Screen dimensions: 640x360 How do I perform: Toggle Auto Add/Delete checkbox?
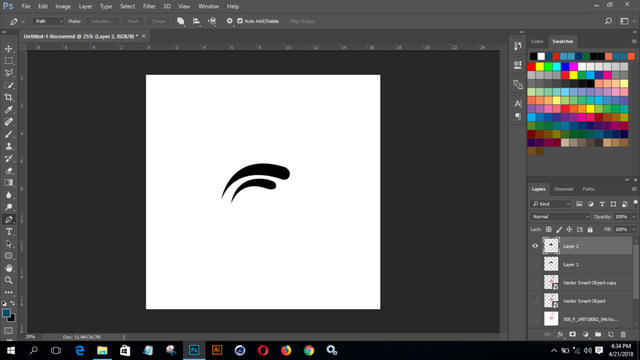pos(240,21)
